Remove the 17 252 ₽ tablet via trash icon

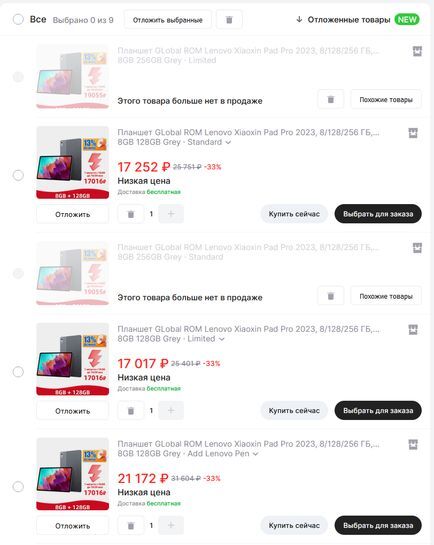(131, 214)
